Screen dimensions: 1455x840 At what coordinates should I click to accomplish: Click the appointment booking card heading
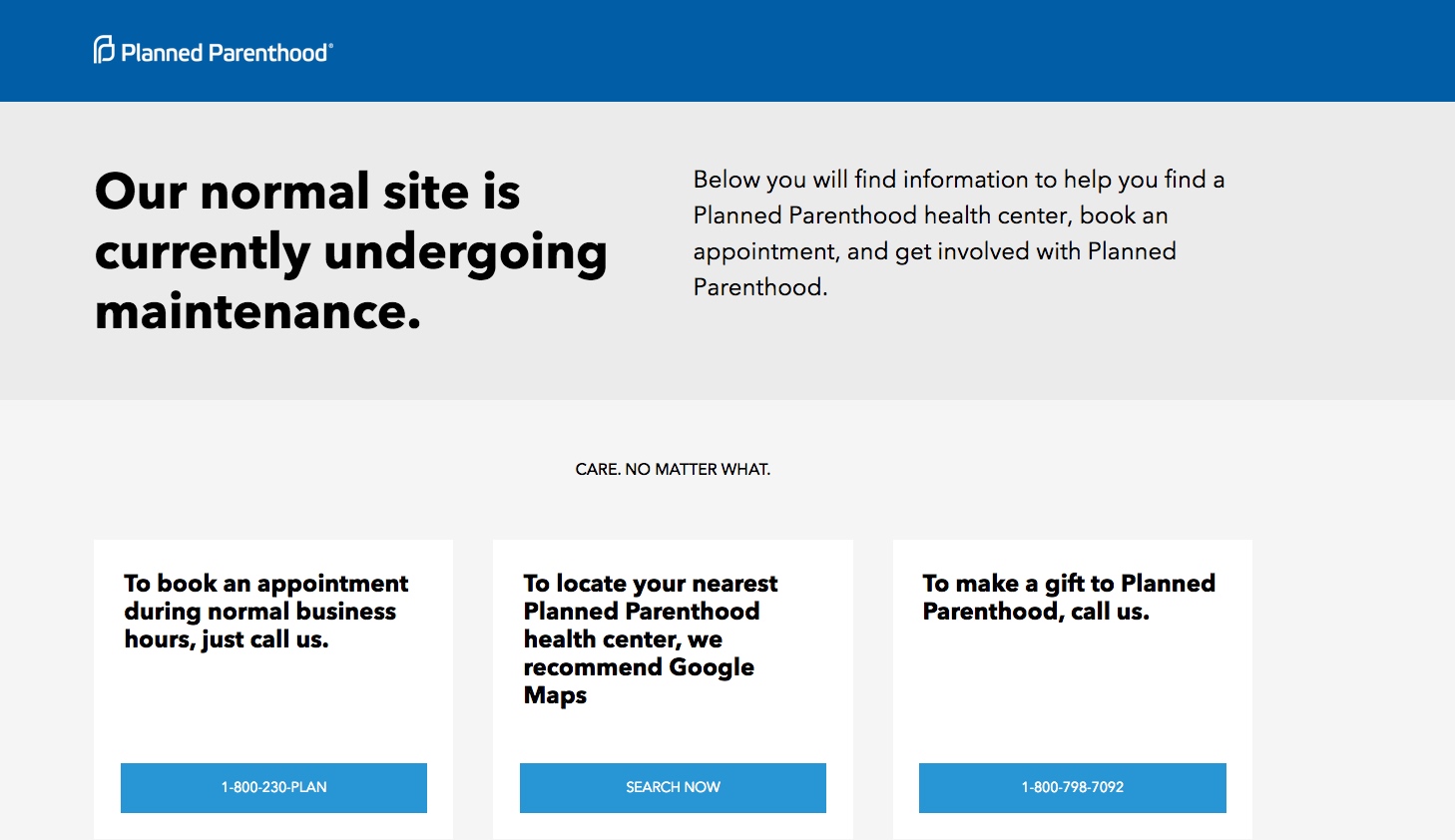click(264, 611)
